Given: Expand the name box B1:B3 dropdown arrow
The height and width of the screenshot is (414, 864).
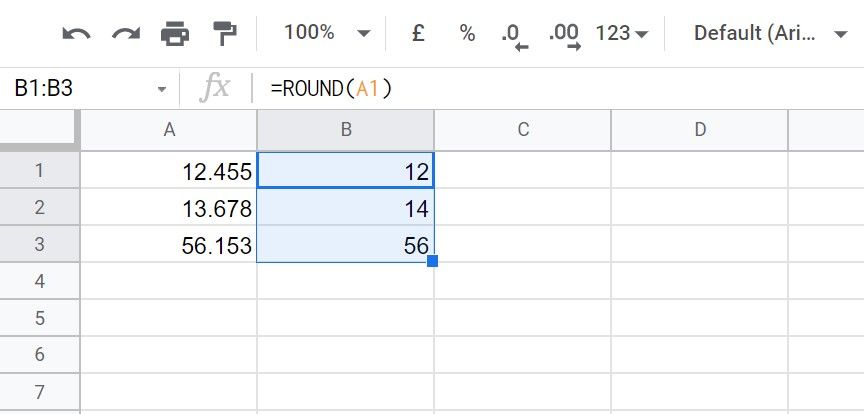Looking at the screenshot, I should coord(162,89).
